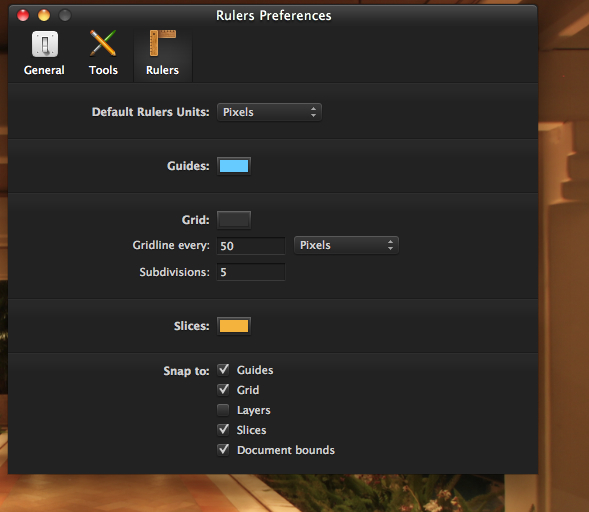Open Gridline every units Pixels dropdown
589x512 pixels.
pos(346,245)
